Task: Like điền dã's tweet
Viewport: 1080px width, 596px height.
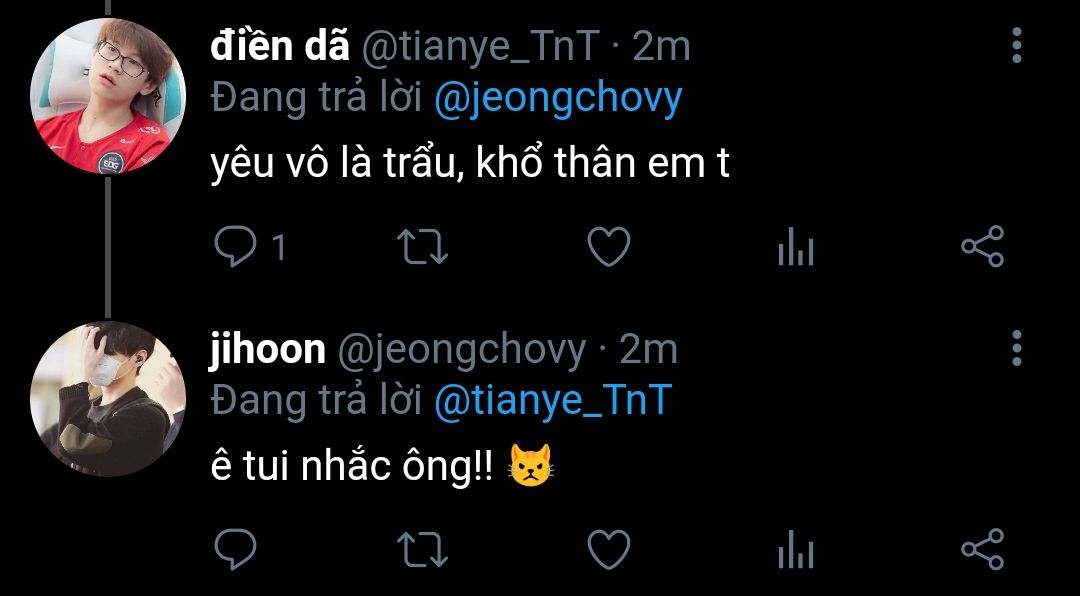Action: (x=608, y=247)
